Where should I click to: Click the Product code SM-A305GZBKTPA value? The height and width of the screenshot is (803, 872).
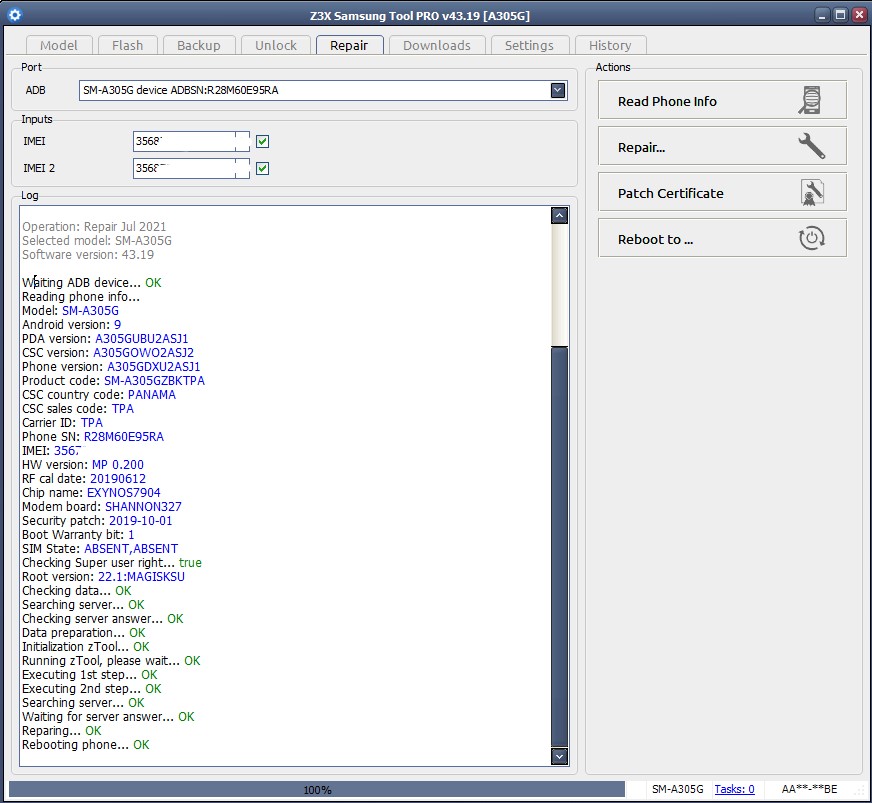155,381
